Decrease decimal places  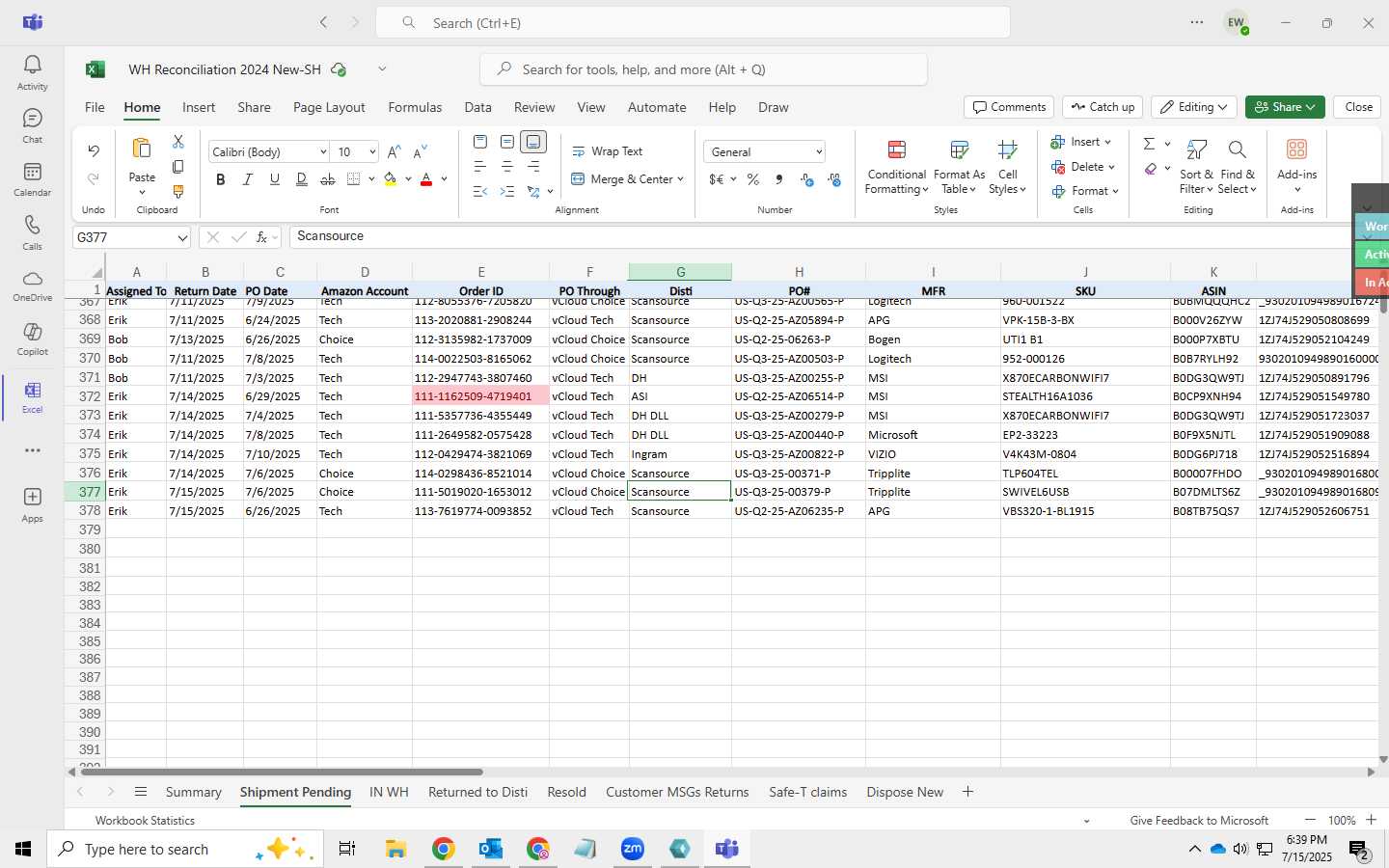[x=834, y=179]
